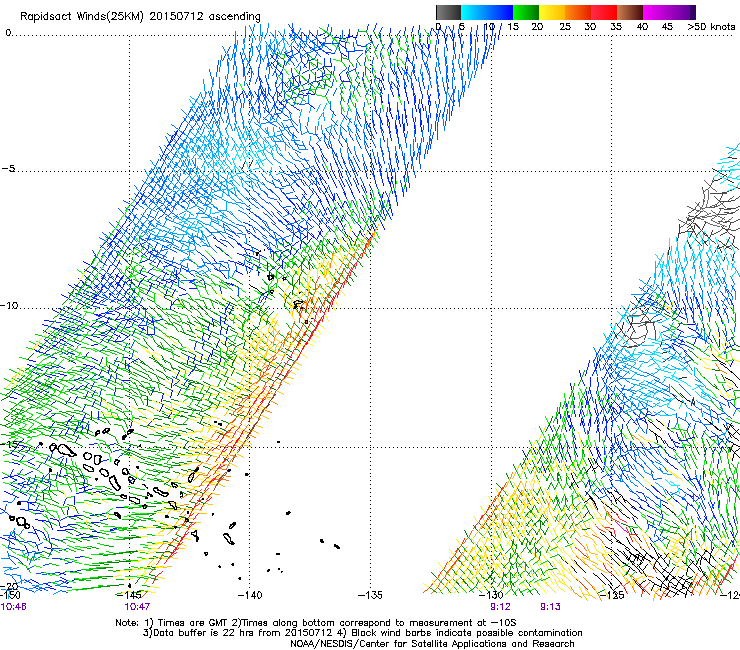Click the gray 0-5 knots legend swatch

tap(448, 12)
